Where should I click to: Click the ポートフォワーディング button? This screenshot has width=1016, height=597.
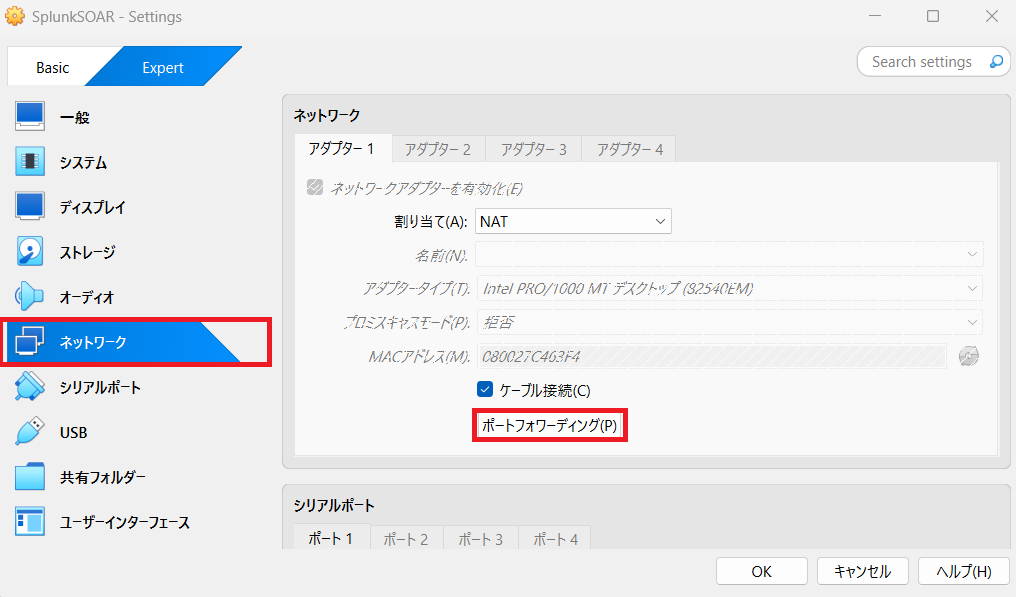[x=549, y=425]
